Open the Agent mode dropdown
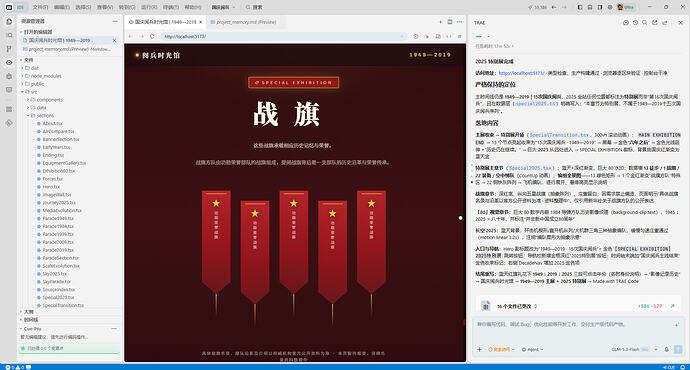690x370 pixels. [x=532, y=349]
